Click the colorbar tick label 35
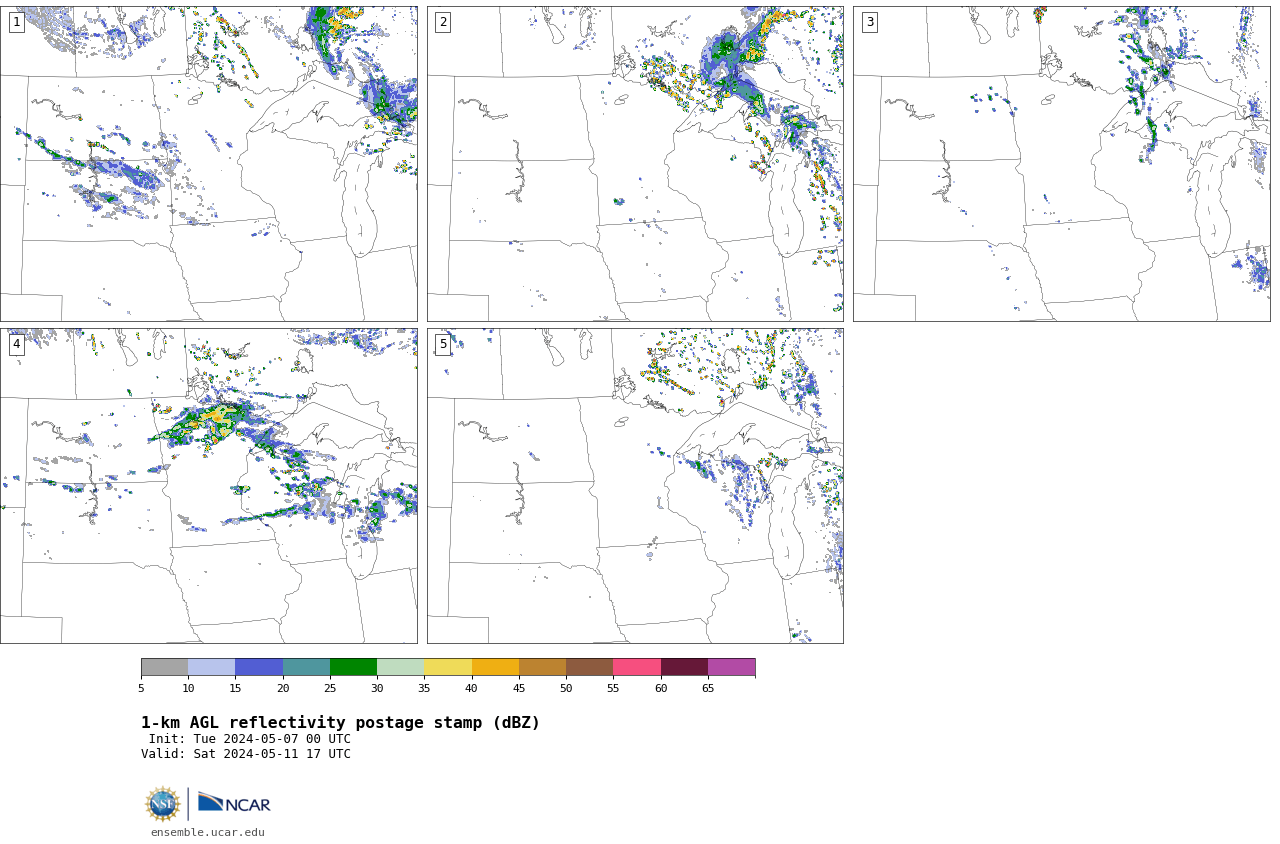The width and height of the screenshot is (1280, 844). click(x=424, y=688)
